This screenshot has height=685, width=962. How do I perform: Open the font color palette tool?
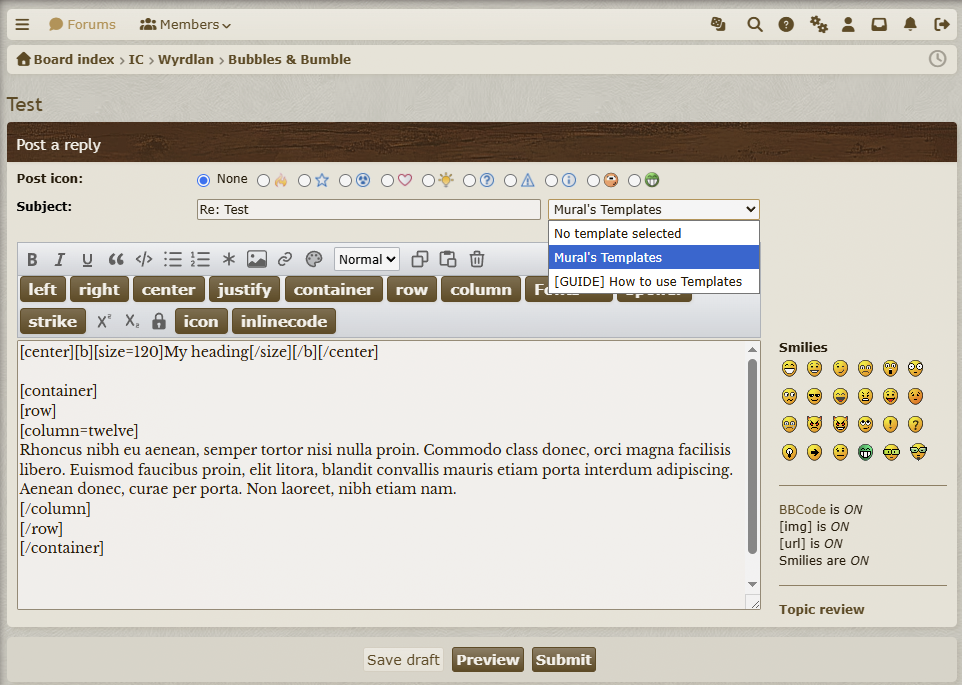click(314, 260)
